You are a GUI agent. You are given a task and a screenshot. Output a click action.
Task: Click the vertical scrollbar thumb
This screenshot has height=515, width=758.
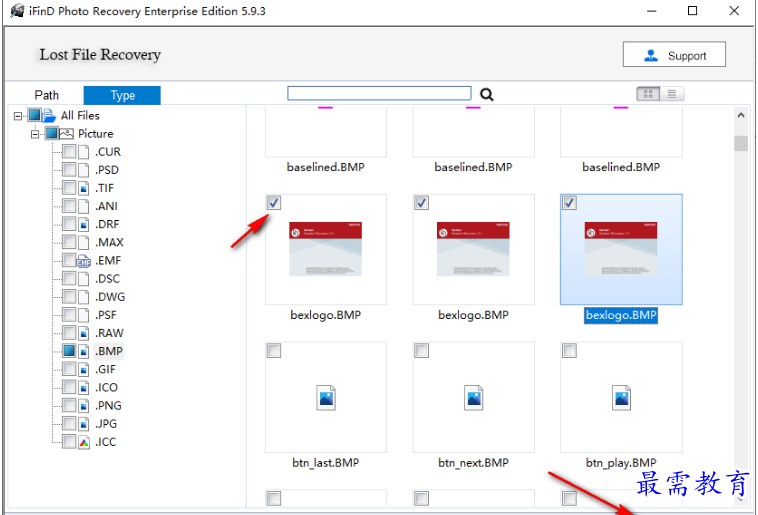tap(741, 144)
